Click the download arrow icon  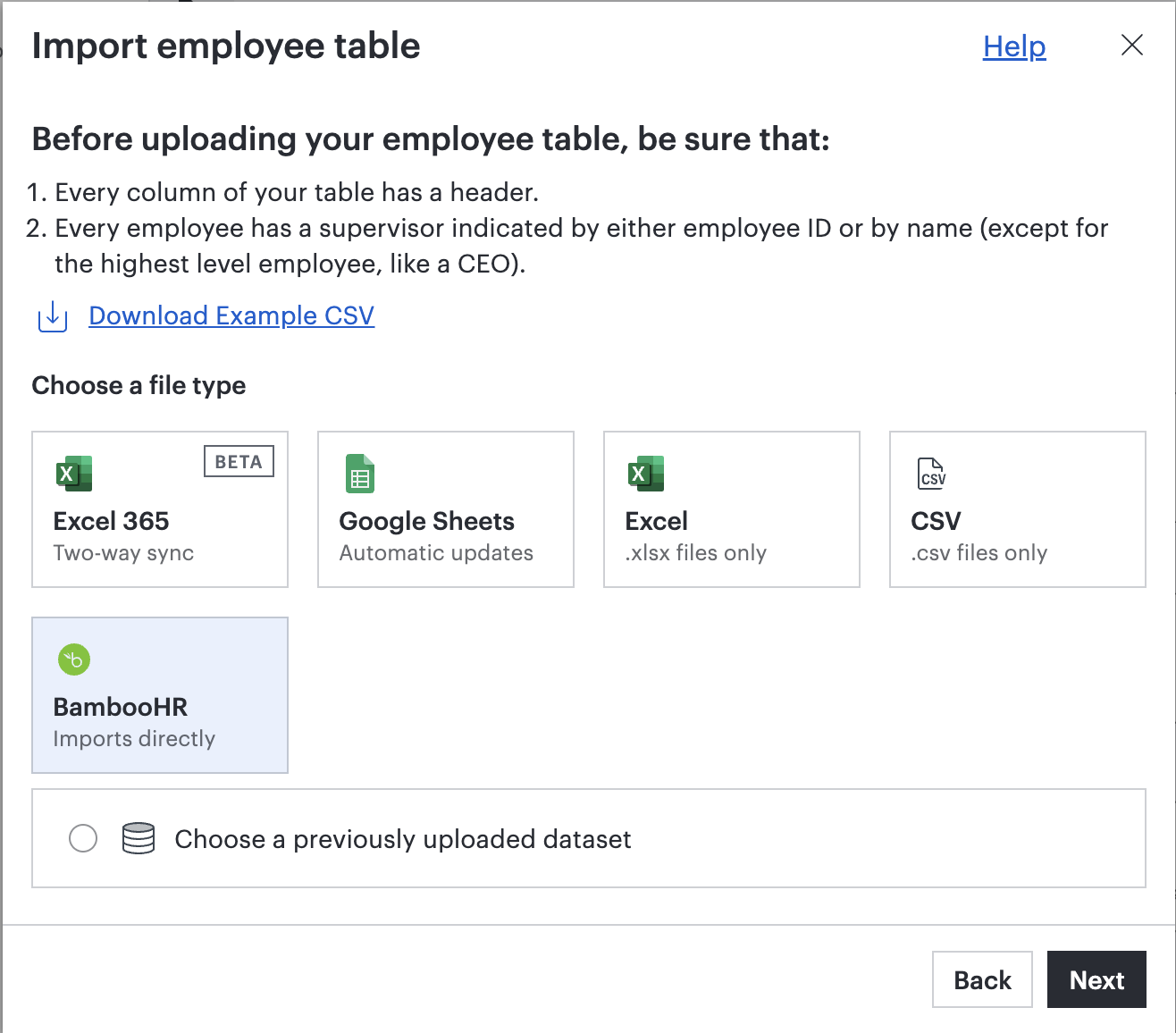53,316
